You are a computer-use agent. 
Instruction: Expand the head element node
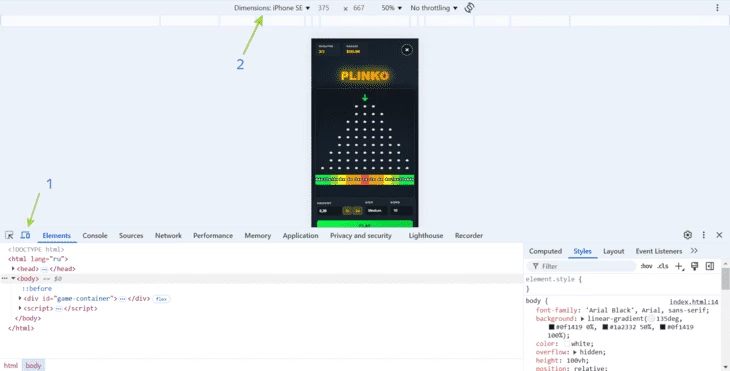point(13,269)
